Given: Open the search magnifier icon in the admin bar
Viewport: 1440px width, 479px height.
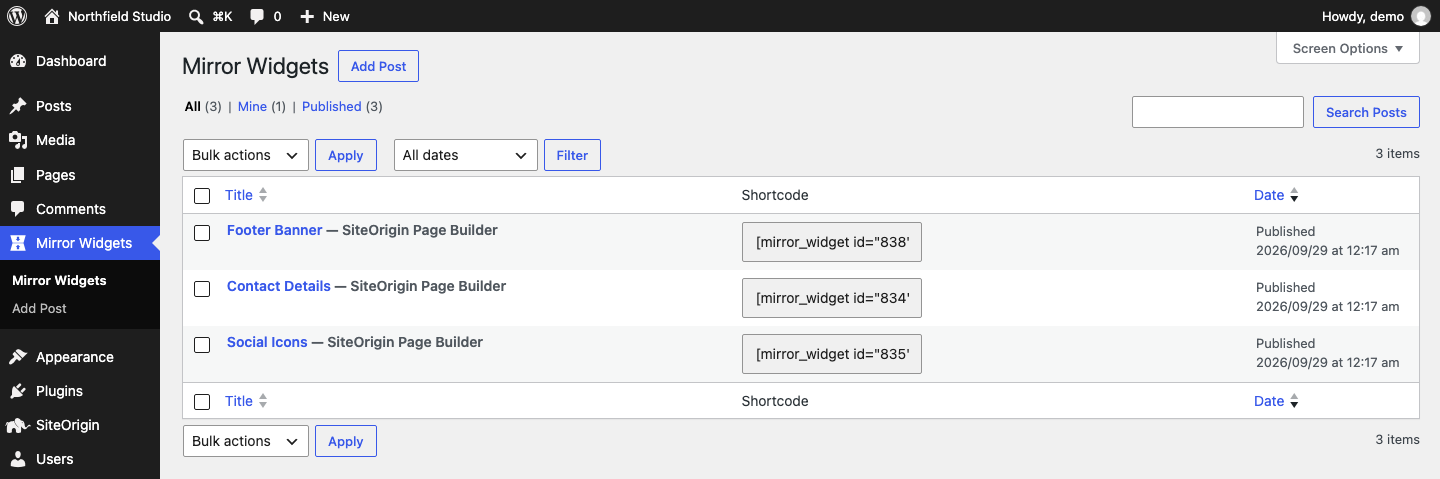Looking at the screenshot, I should pos(197,16).
